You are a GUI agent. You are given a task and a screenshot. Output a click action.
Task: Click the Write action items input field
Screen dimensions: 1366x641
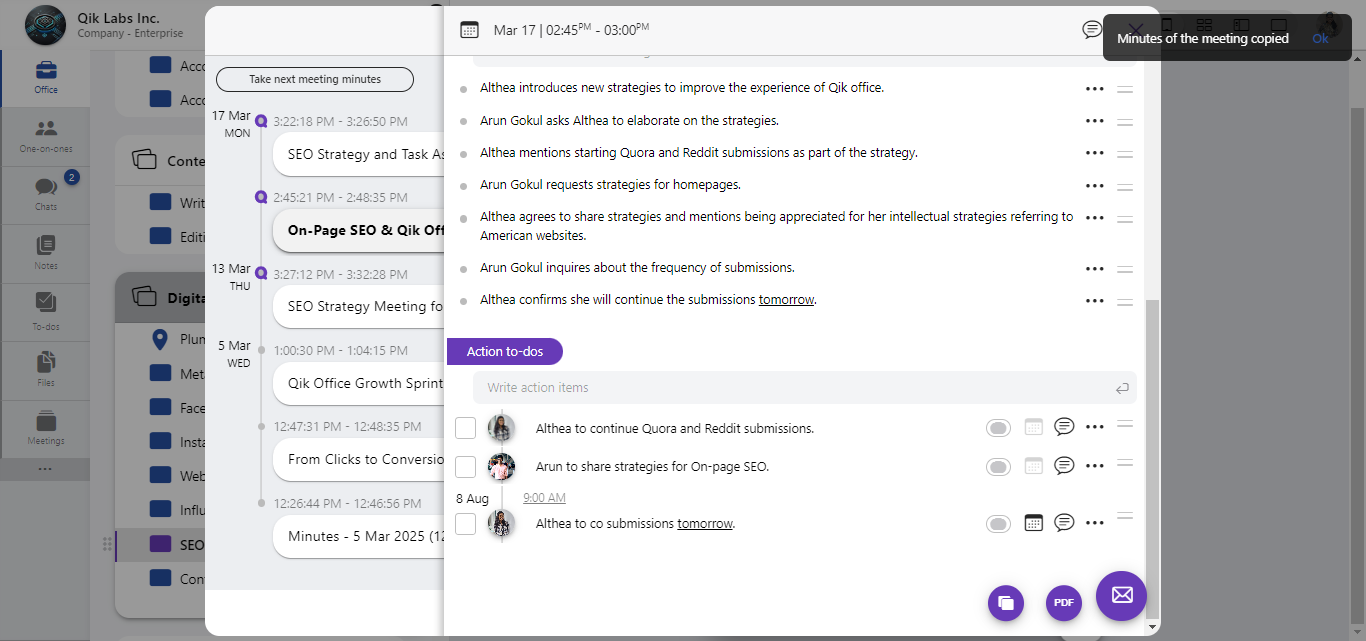coord(795,388)
